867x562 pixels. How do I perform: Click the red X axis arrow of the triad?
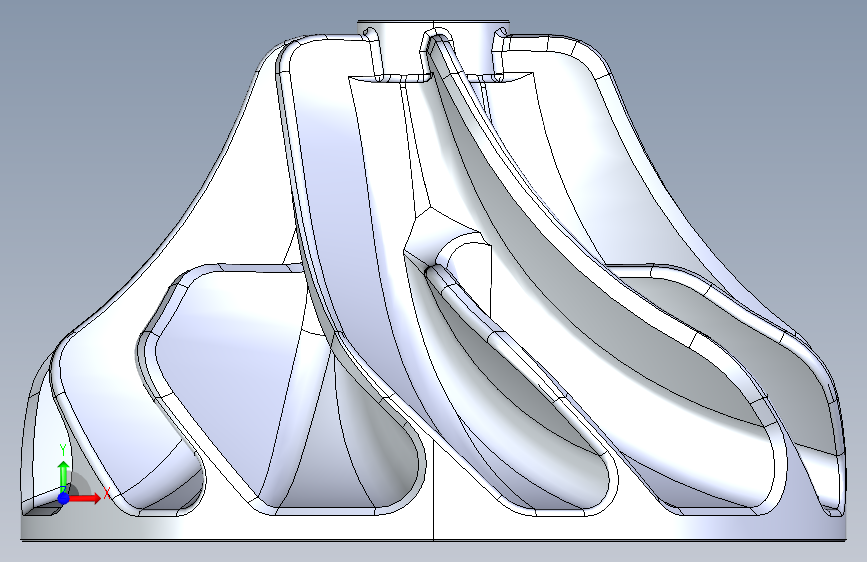[85, 498]
